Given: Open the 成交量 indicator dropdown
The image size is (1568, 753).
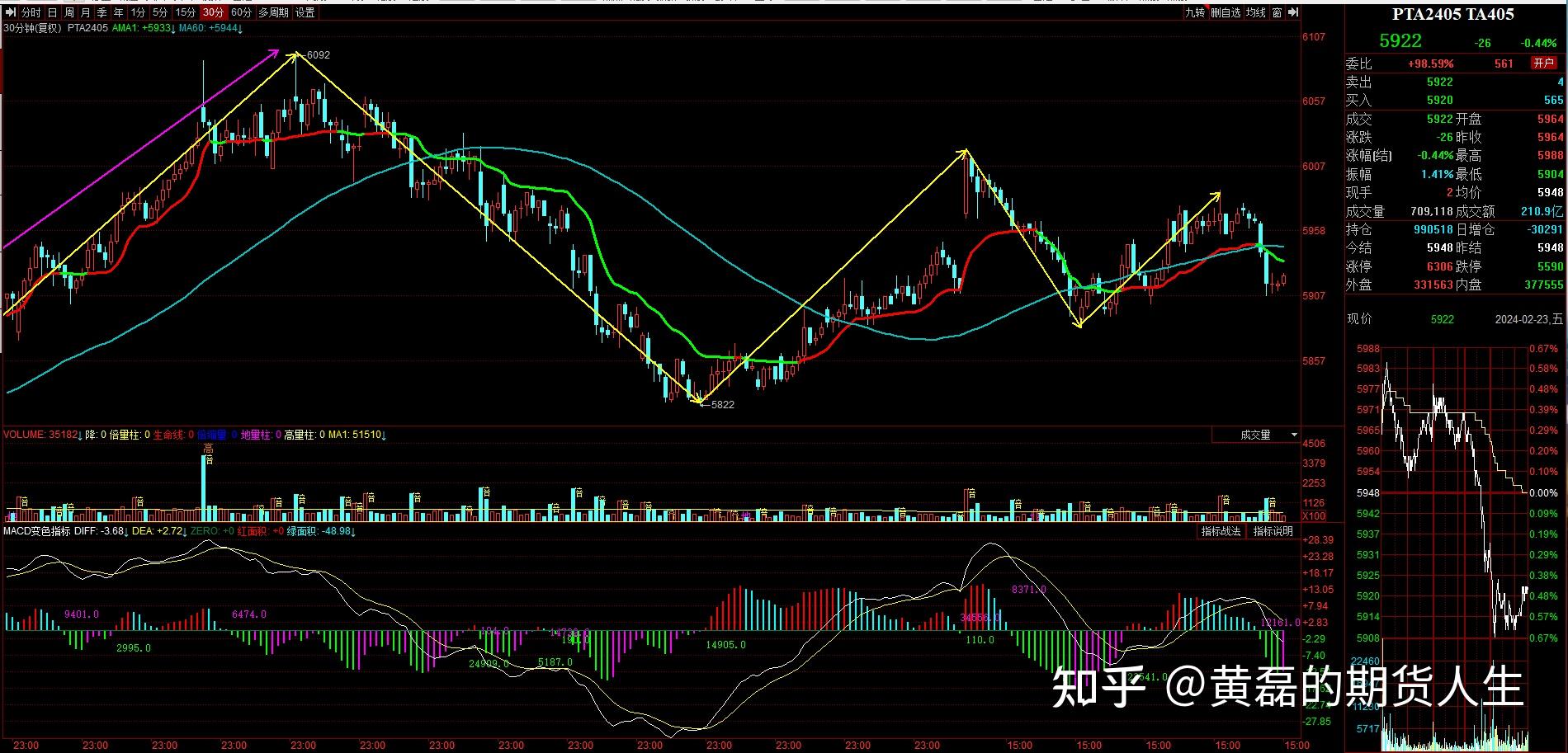Looking at the screenshot, I should pos(1255,435).
